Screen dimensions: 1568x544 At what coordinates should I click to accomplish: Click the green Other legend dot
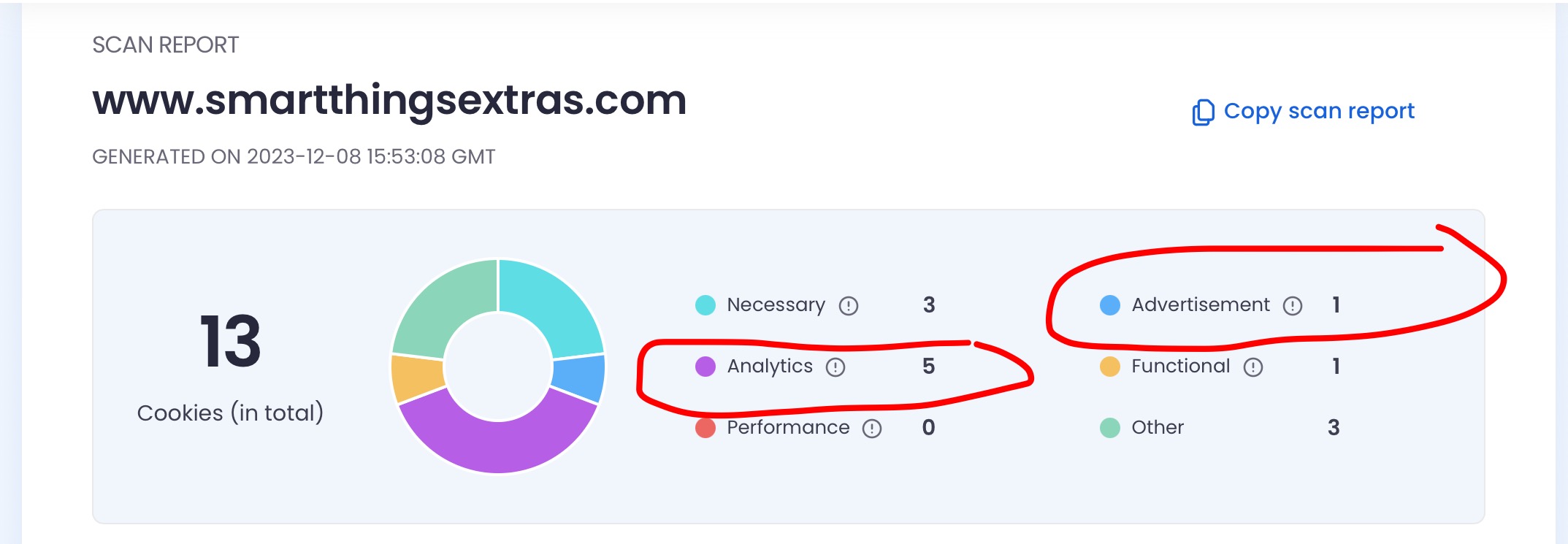pos(1110,428)
